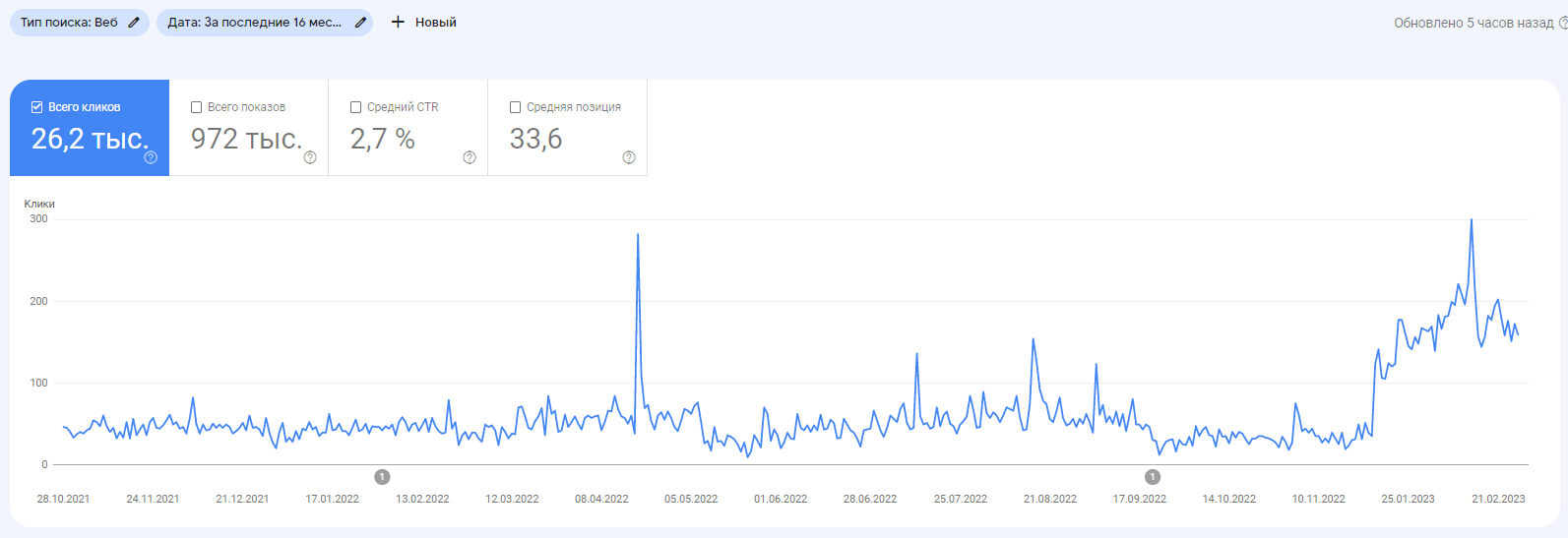Click the annotation marker near 13.02.2022
This screenshot has width=1568, height=538.
(x=383, y=477)
